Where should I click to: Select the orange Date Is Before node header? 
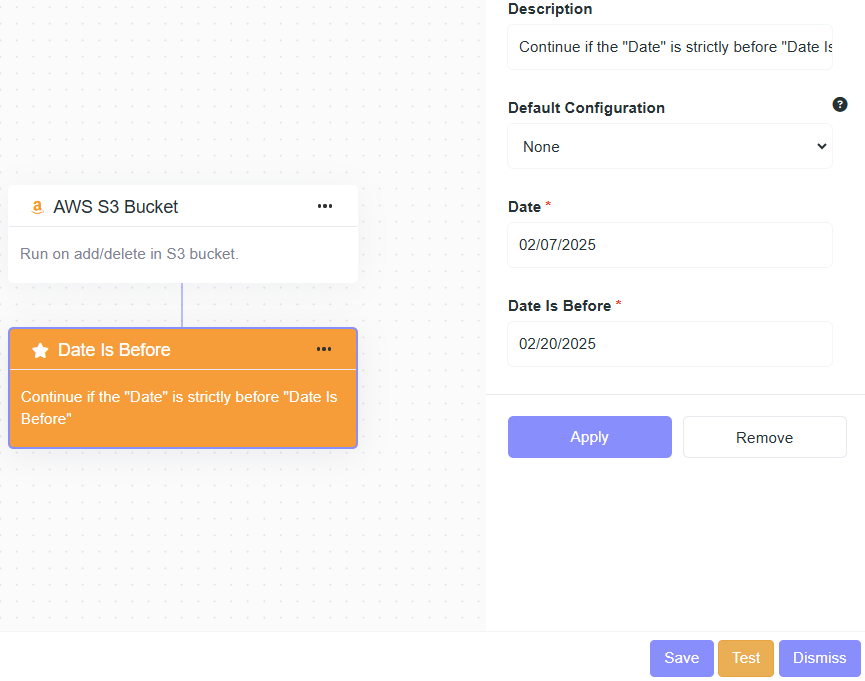[114, 350]
